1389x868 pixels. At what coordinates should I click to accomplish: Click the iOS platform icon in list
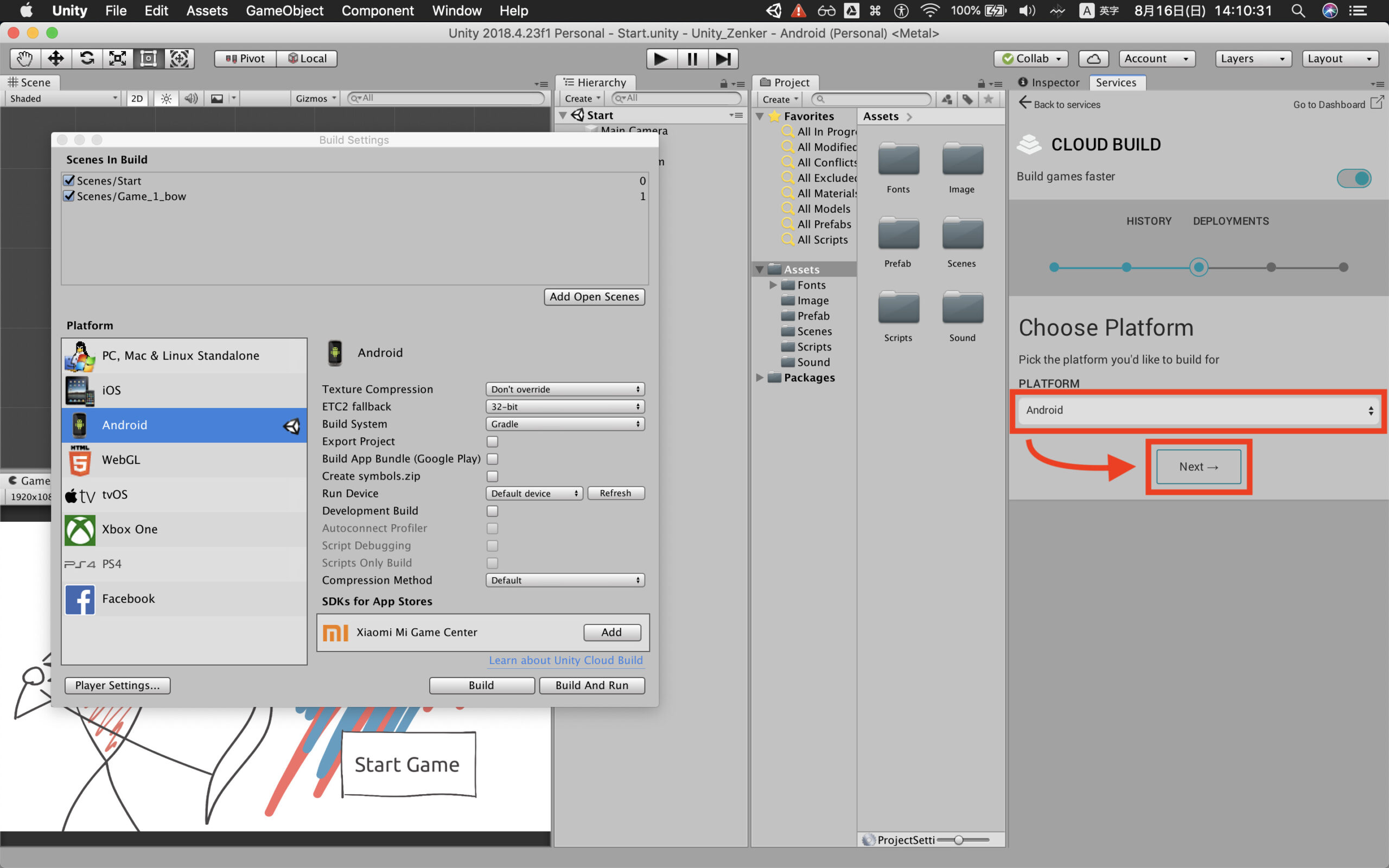click(x=80, y=390)
